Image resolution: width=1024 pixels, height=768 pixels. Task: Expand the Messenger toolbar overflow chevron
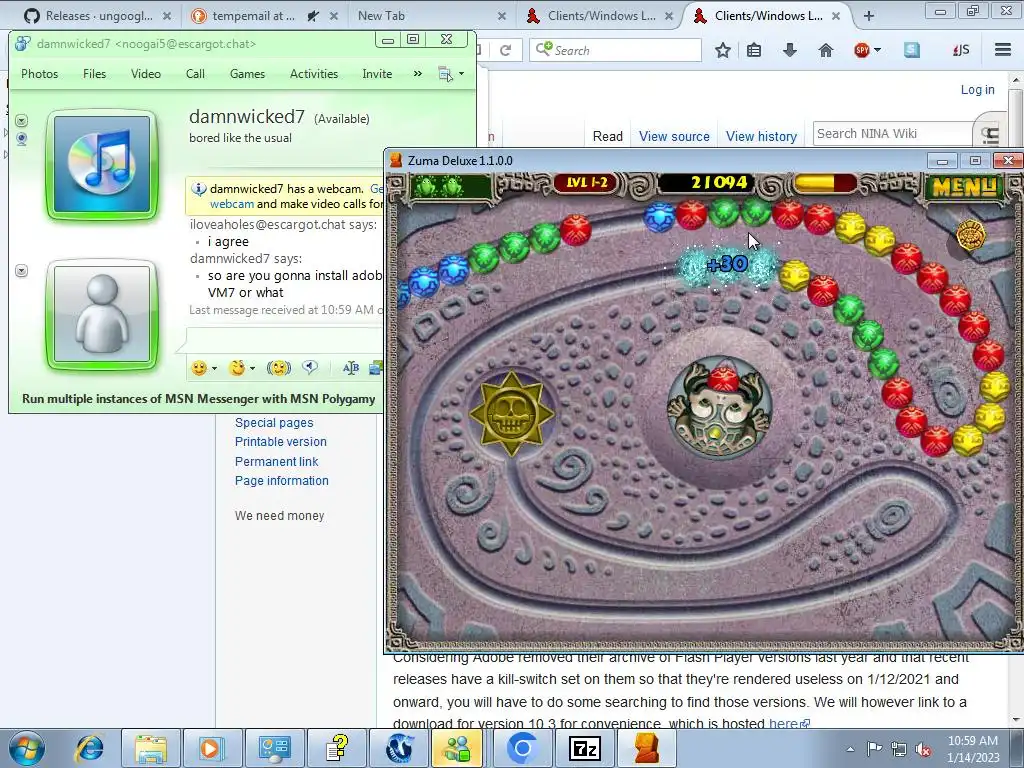417,74
